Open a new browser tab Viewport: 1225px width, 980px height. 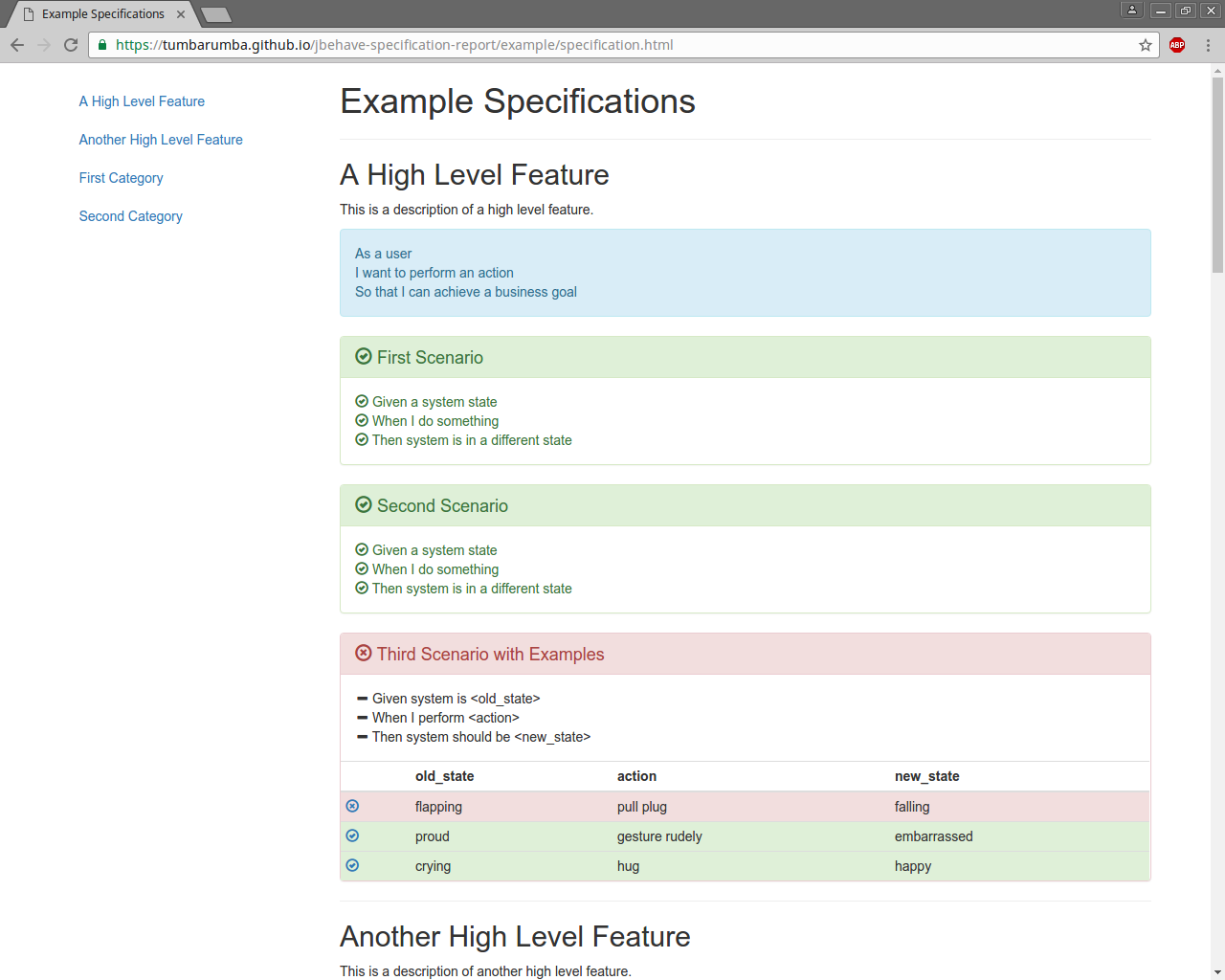214,13
